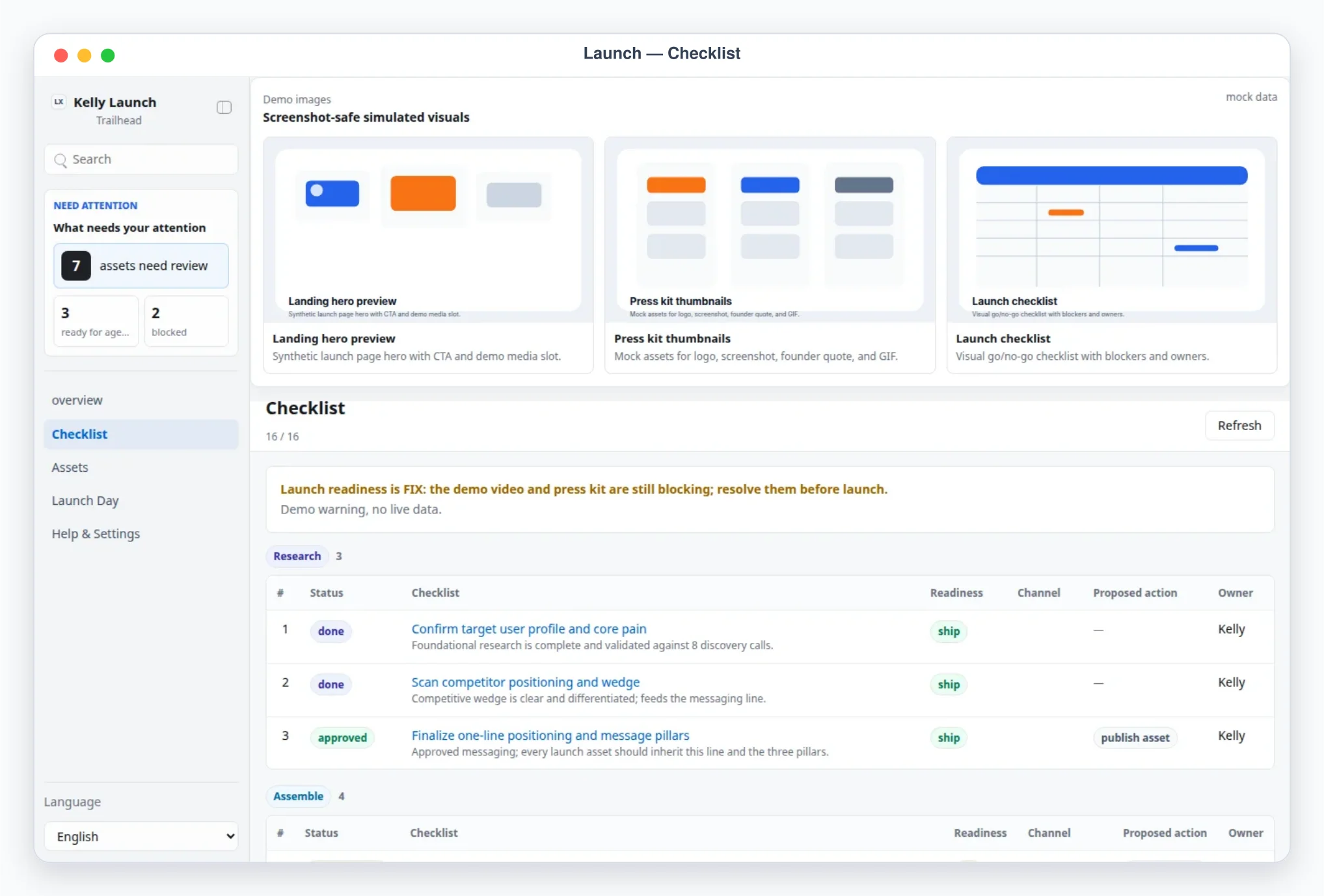Open 'Confirm target user profile and core pain'
The image size is (1324, 896).
528,629
